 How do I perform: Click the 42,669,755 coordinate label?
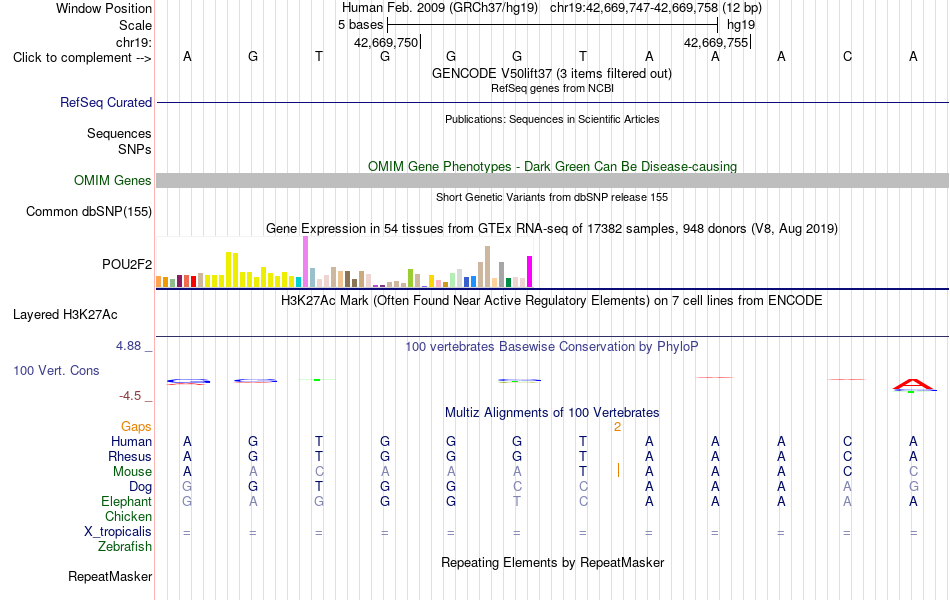[x=716, y=42]
